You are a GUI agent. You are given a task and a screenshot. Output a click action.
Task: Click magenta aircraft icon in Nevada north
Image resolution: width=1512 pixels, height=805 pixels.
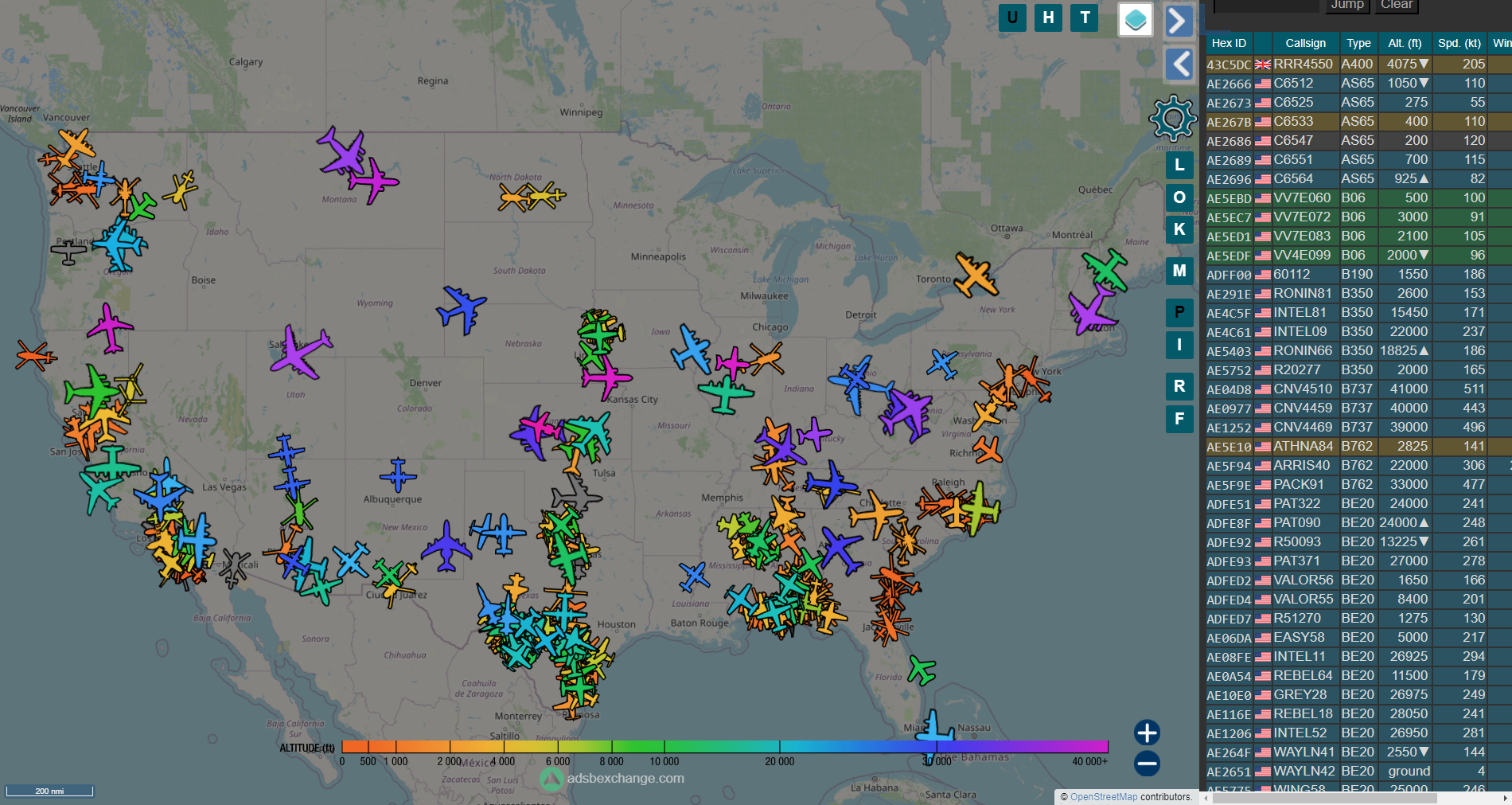click(x=110, y=327)
